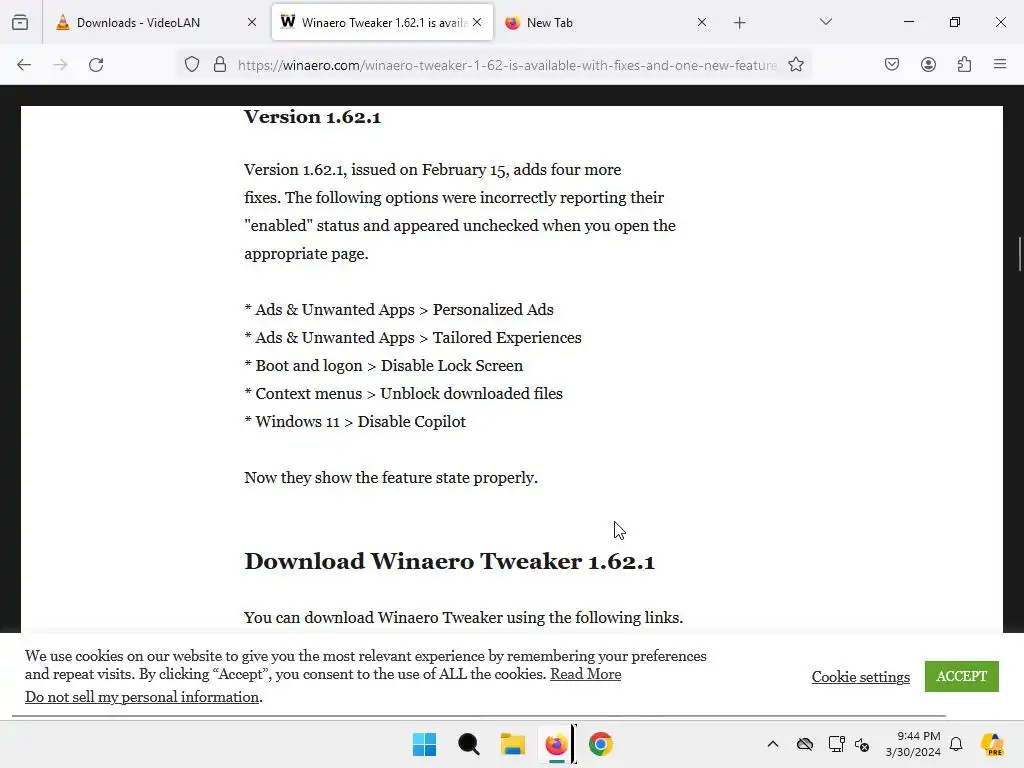Open a new tab with plus button
The width and height of the screenshot is (1024, 768).
tap(739, 23)
